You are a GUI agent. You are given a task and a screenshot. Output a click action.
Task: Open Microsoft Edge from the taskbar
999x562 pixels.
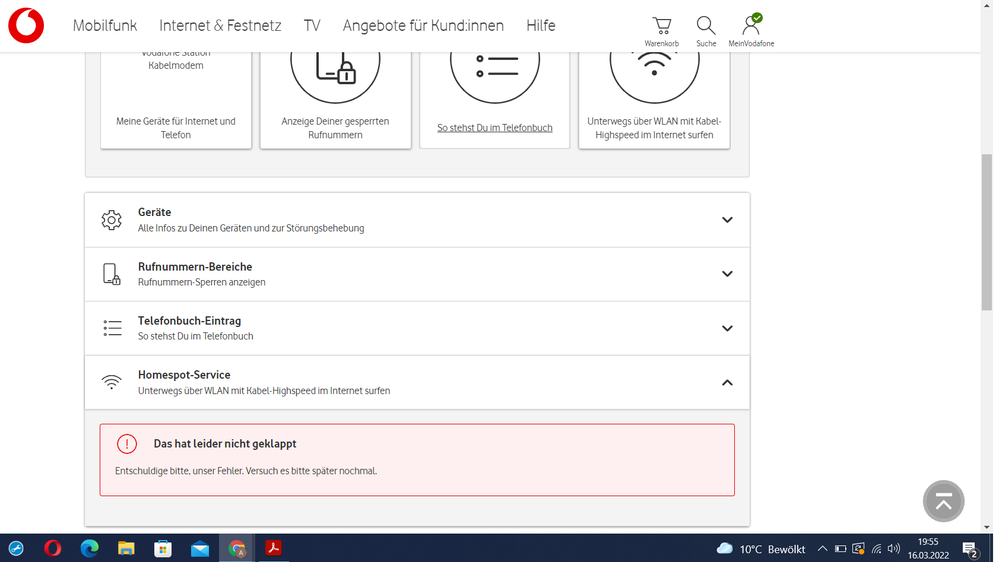[90, 548]
